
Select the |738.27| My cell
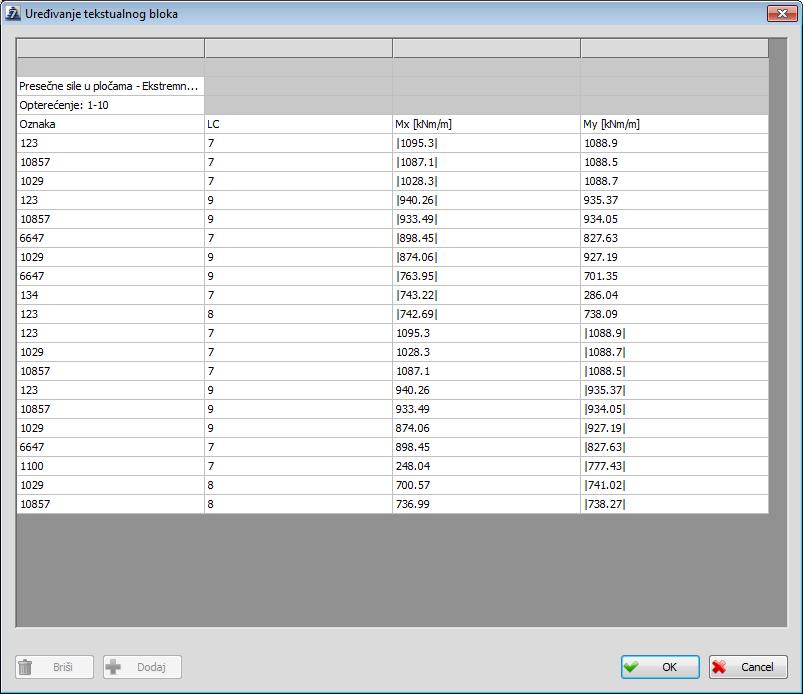pyautogui.click(x=674, y=503)
